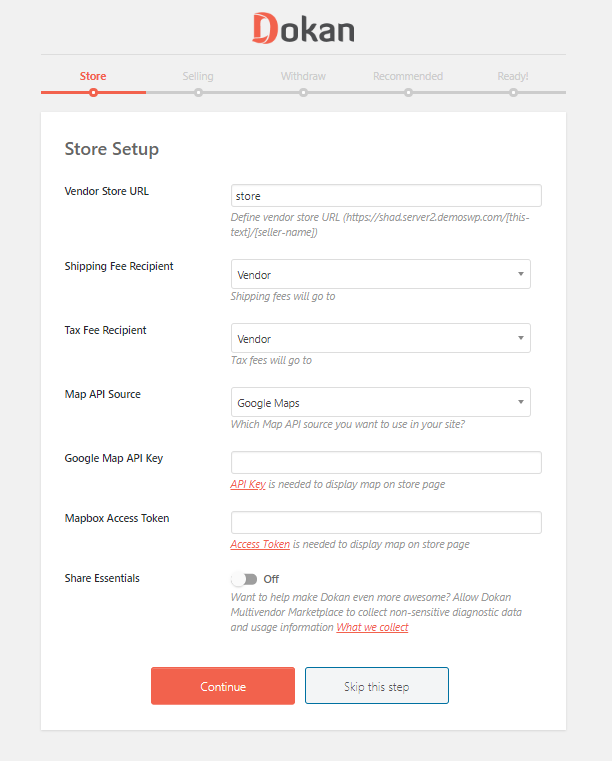Go to the Selling step tab

[x=198, y=76]
